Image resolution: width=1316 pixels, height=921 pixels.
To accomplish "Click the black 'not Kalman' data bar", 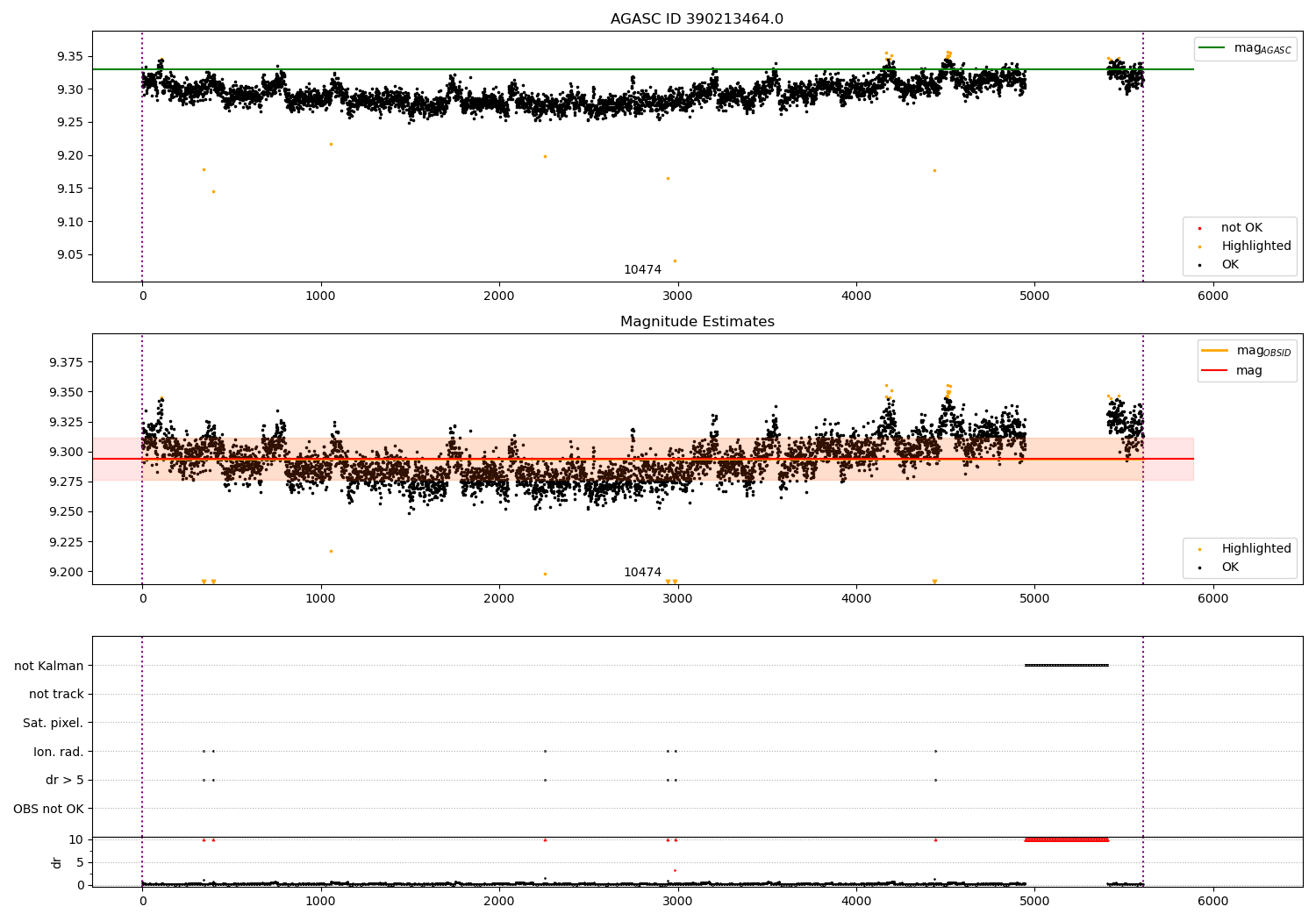I will 1067,665.
